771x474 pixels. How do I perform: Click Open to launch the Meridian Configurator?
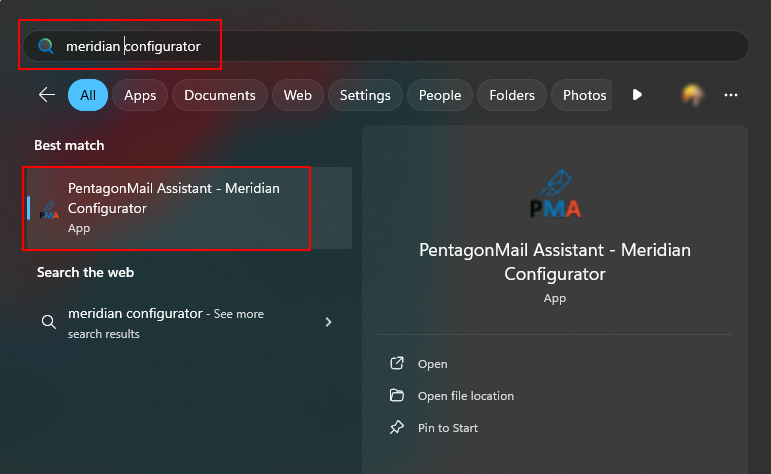coord(432,364)
